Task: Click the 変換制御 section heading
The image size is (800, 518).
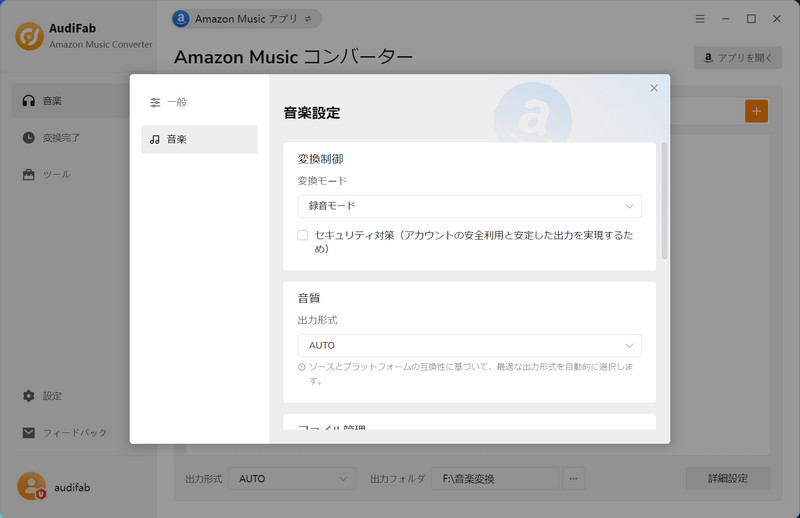Action: tap(320, 159)
